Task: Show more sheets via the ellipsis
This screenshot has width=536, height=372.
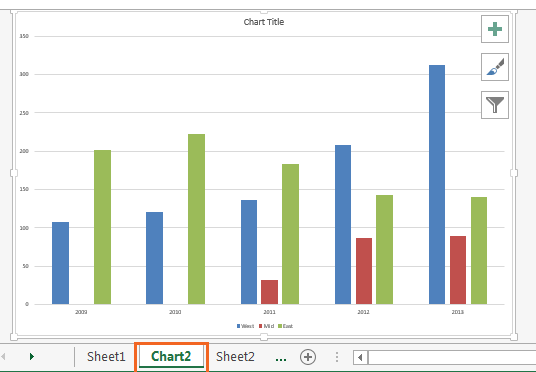Action: tap(281, 358)
